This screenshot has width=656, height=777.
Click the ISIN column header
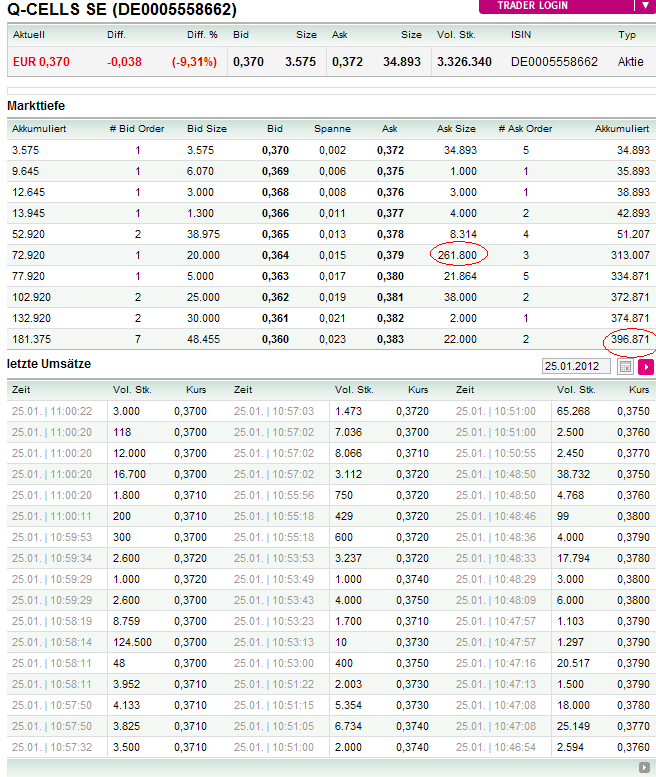[x=521, y=35]
